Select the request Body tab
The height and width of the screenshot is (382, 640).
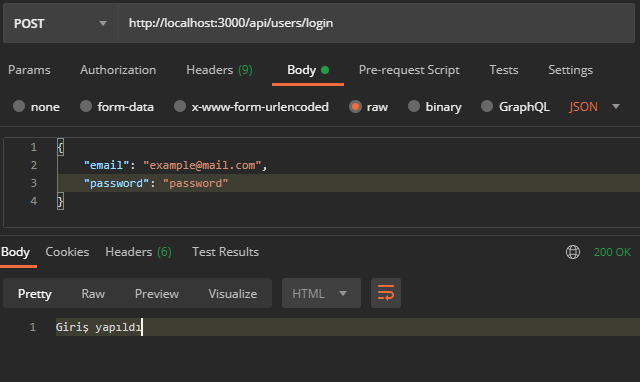[x=308, y=70]
